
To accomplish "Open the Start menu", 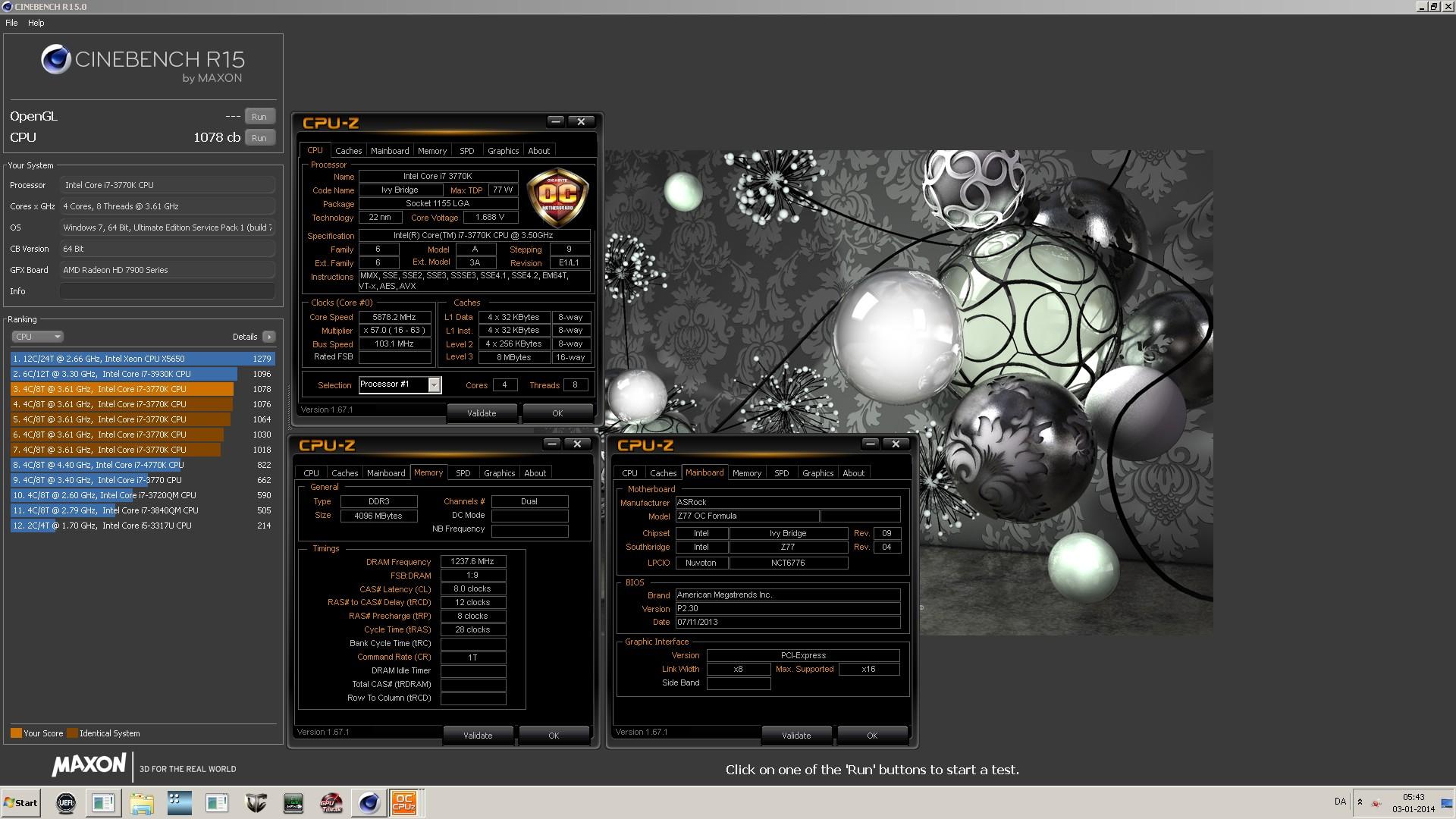I will point(20,802).
